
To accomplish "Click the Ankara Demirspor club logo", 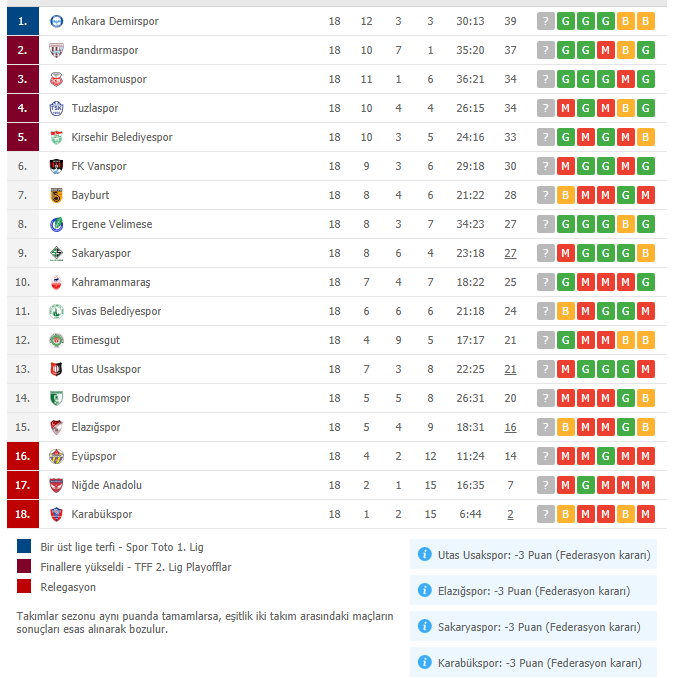I will coord(56,21).
